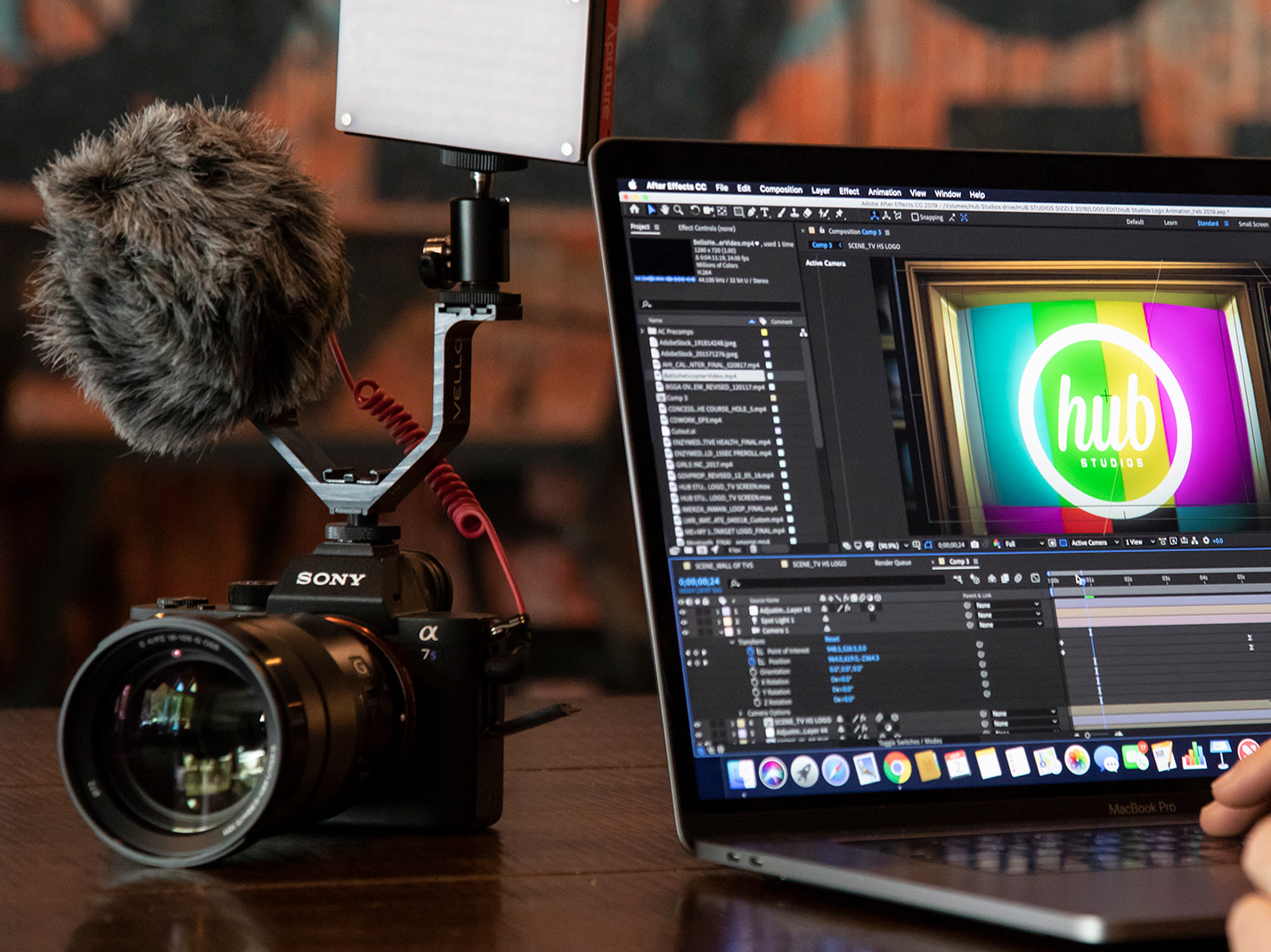Hide the Spot Light 1 layer
This screenshot has width=1271, height=952.
683,621
